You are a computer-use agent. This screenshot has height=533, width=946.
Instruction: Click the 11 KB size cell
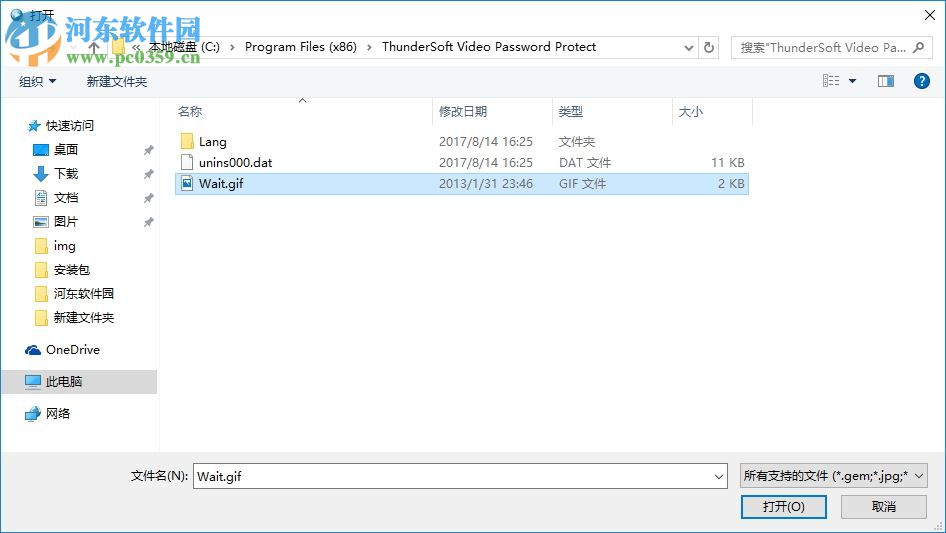[x=728, y=162]
